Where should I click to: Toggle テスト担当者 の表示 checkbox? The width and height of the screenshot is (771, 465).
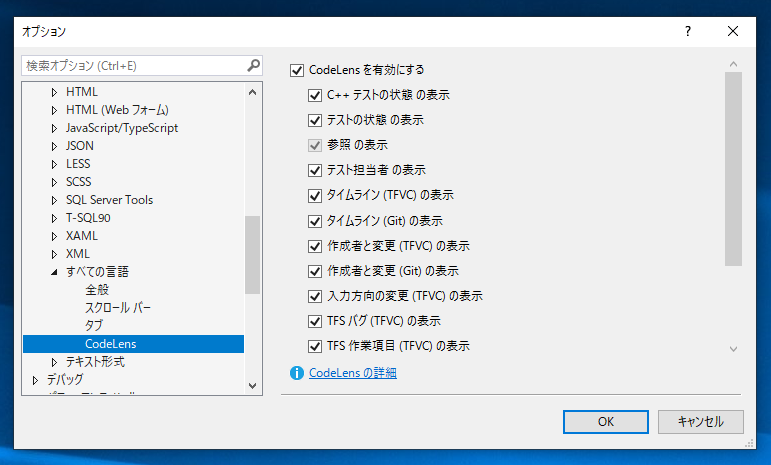click(x=315, y=170)
